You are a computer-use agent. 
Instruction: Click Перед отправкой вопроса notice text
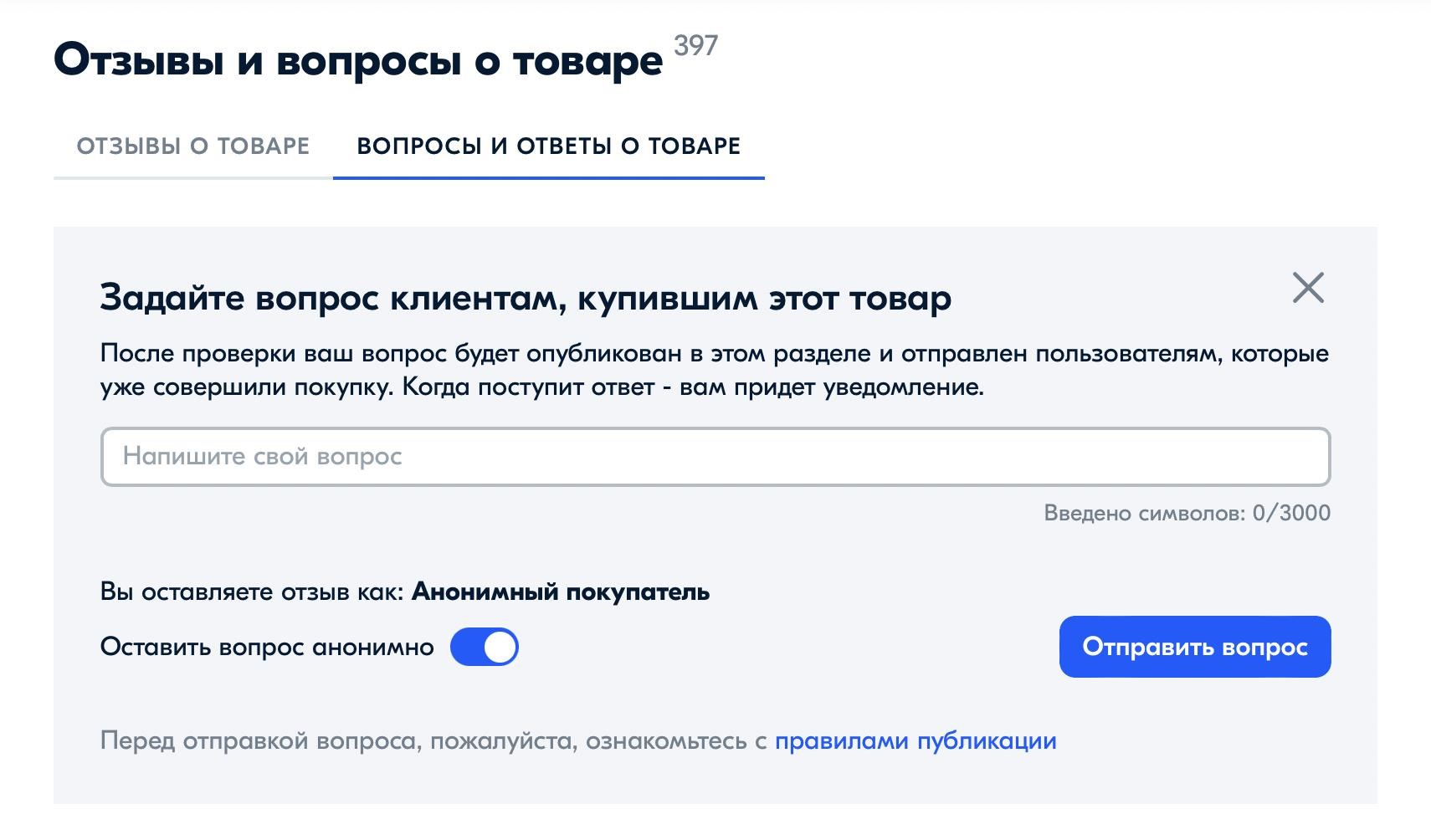433,741
